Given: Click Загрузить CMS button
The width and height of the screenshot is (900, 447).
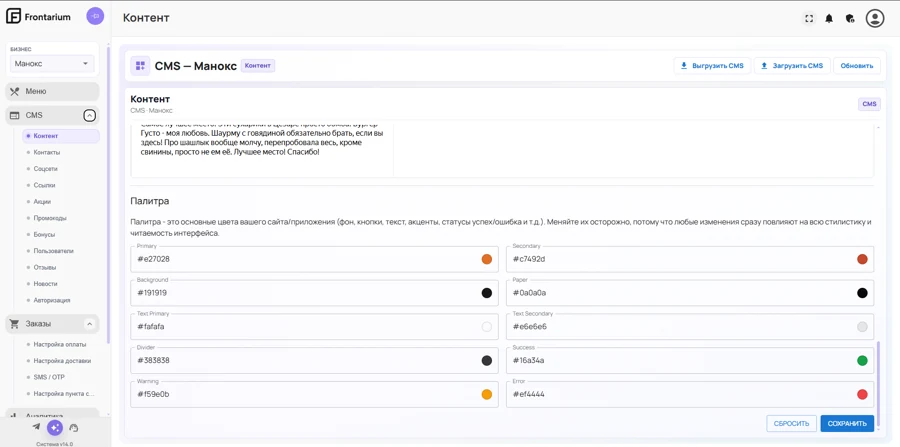Looking at the screenshot, I should click(x=792, y=65).
